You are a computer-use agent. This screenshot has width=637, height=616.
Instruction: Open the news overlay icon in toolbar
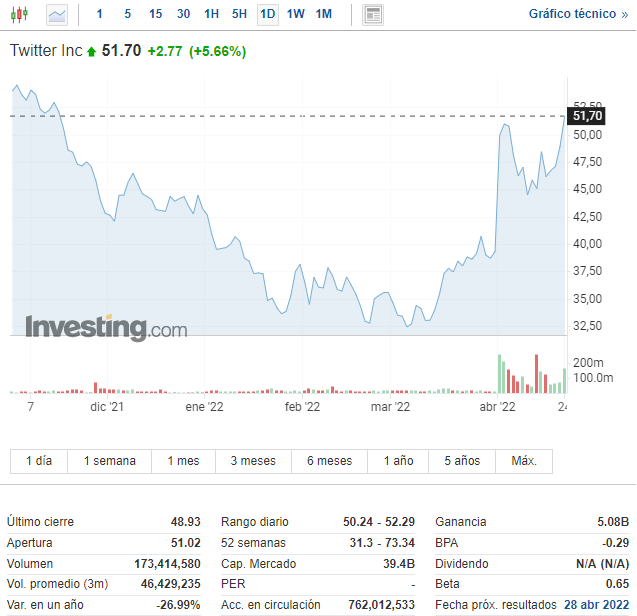(x=373, y=14)
